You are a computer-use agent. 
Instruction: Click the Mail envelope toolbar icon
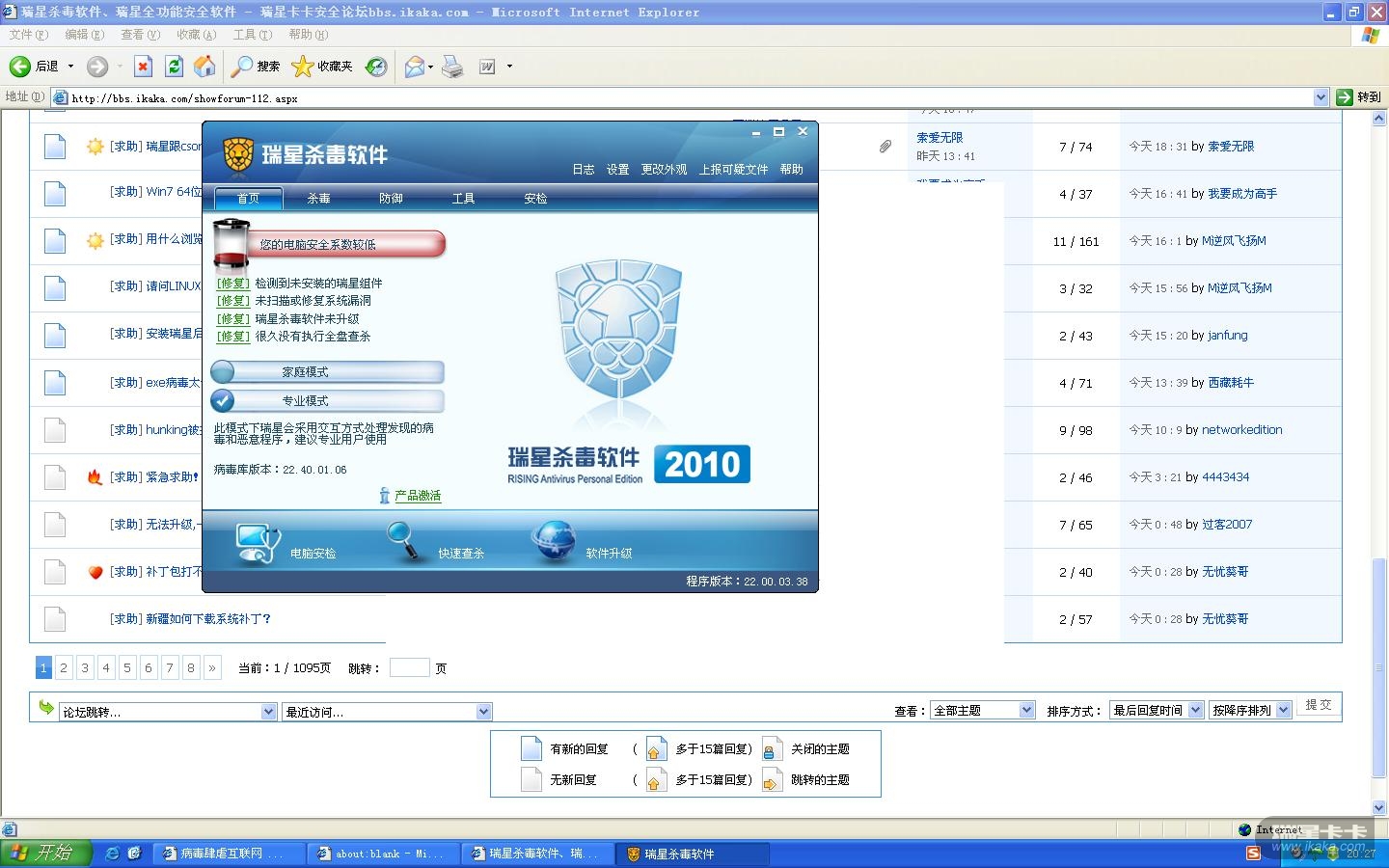pyautogui.click(x=415, y=67)
